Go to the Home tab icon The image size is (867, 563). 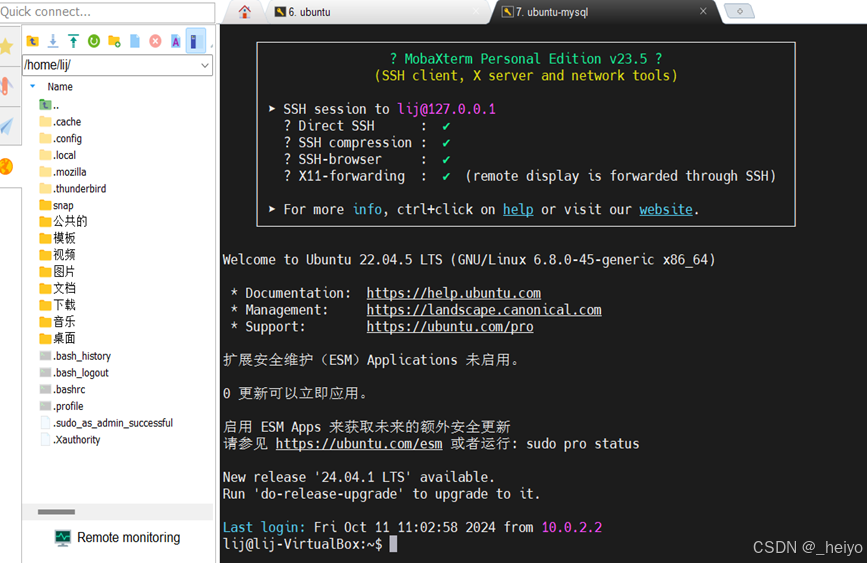(244, 12)
